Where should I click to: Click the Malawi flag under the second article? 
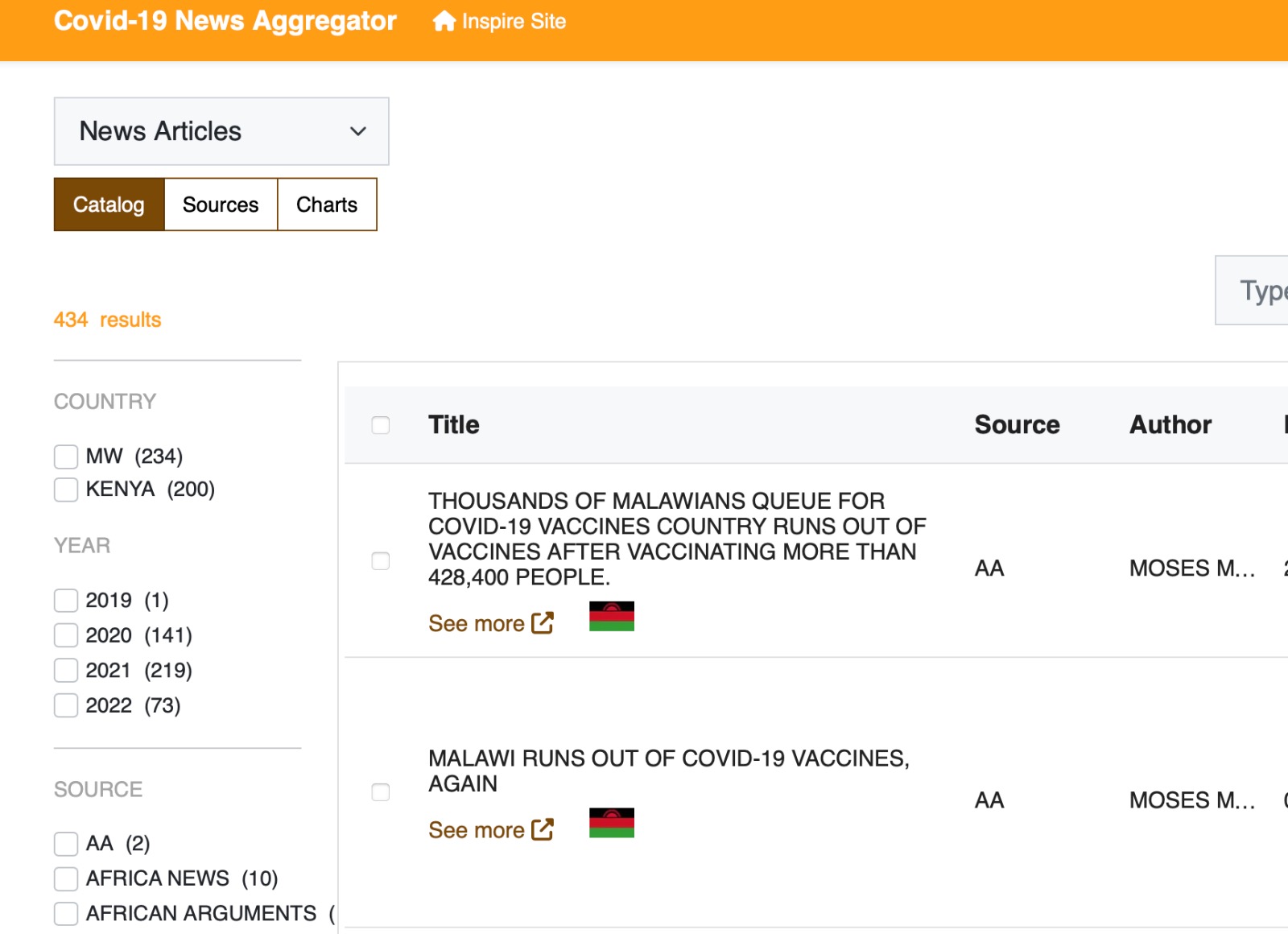pyautogui.click(x=612, y=822)
